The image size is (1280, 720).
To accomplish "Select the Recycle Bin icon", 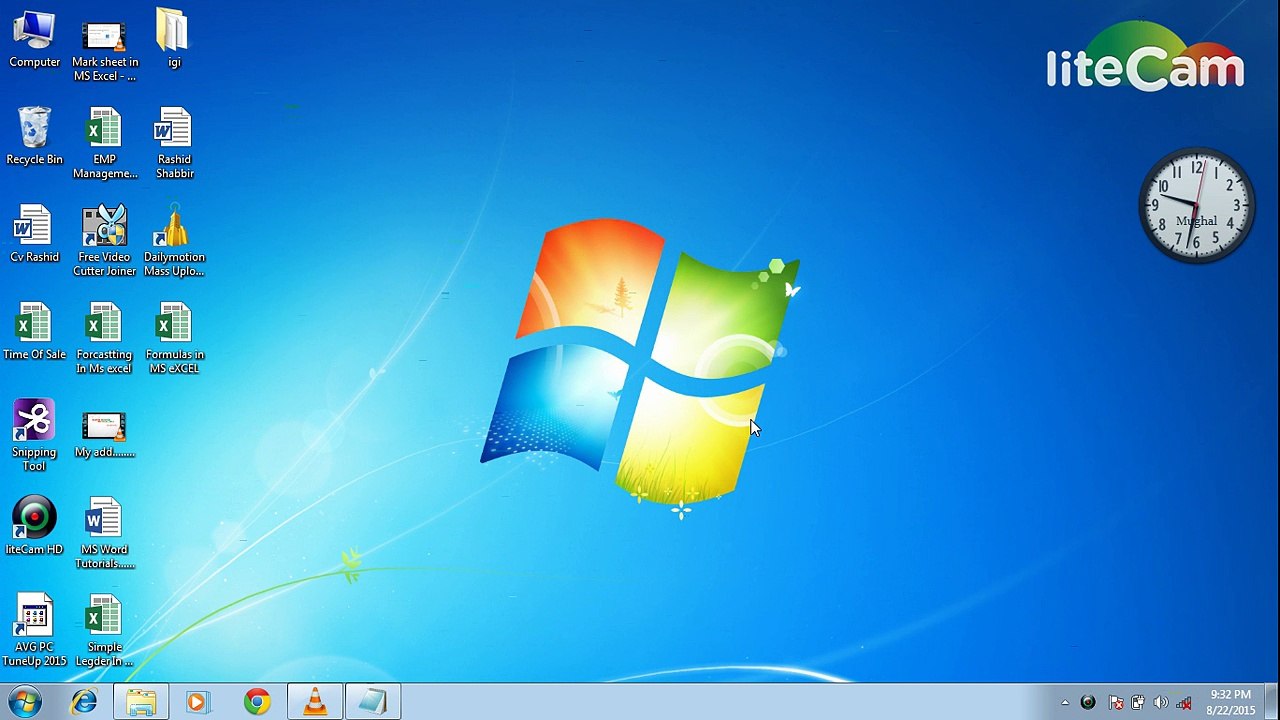I will pos(34,136).
